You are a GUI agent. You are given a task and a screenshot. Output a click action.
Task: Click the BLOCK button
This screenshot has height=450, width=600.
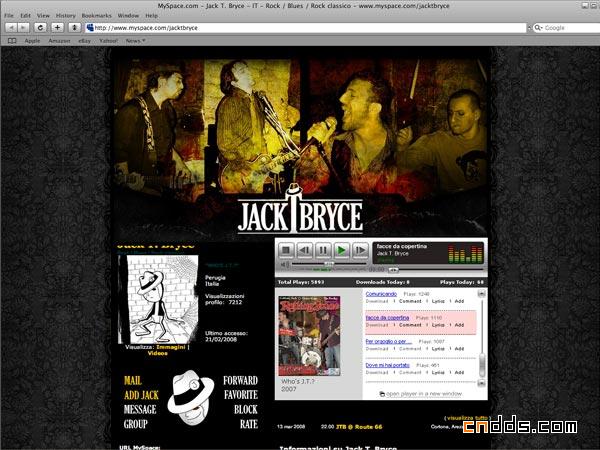pyautogui.click(x=246, y=409)
